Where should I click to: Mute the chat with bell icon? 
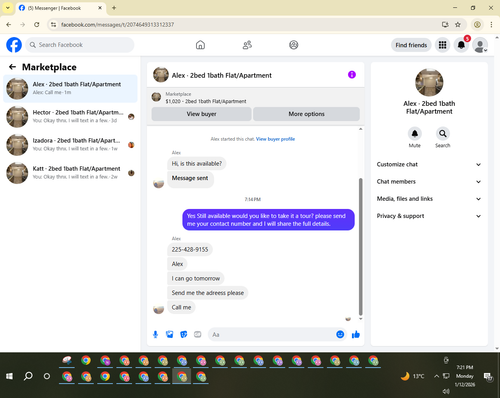[x=415, y=134]
